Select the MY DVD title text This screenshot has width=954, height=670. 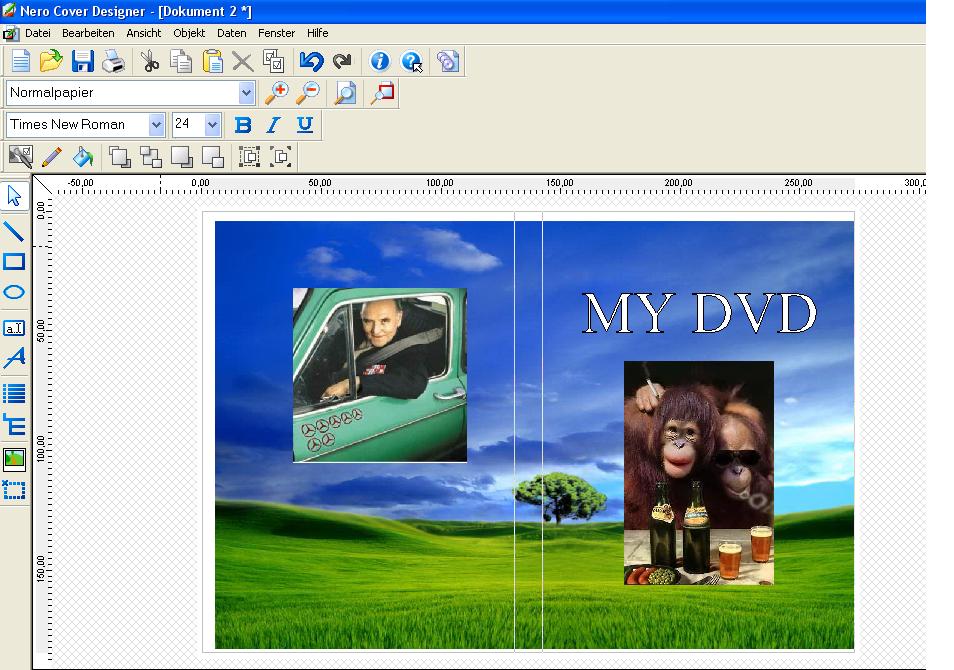[699, 314]
